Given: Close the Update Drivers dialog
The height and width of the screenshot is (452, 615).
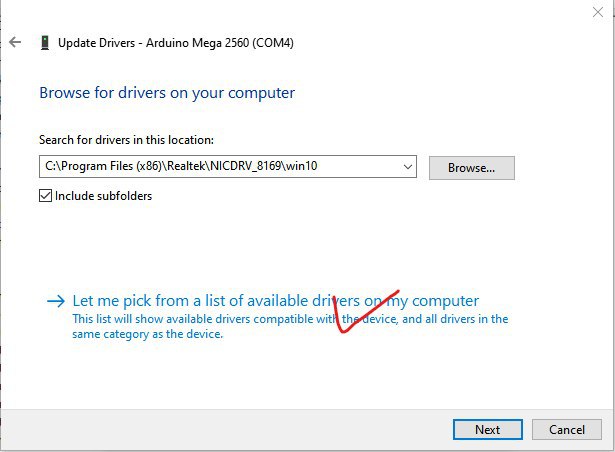Looking at the screenshot, I should point(598,12).
